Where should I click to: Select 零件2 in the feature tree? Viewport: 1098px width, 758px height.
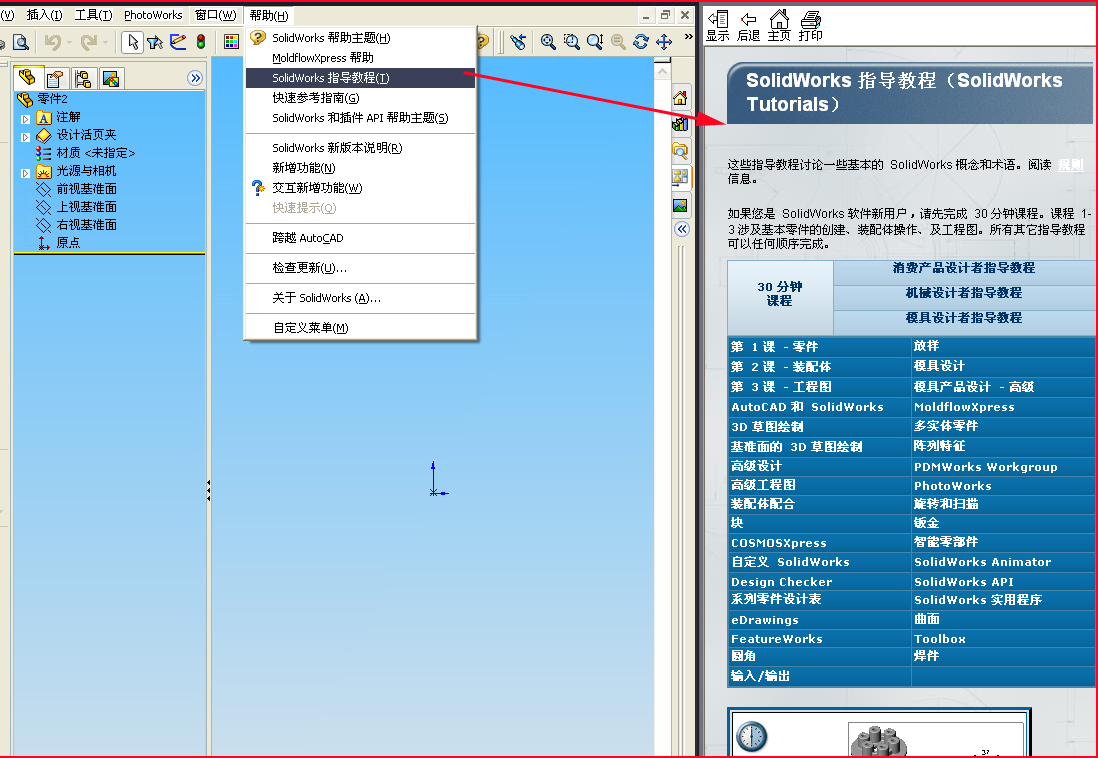[x=43, y=99]
